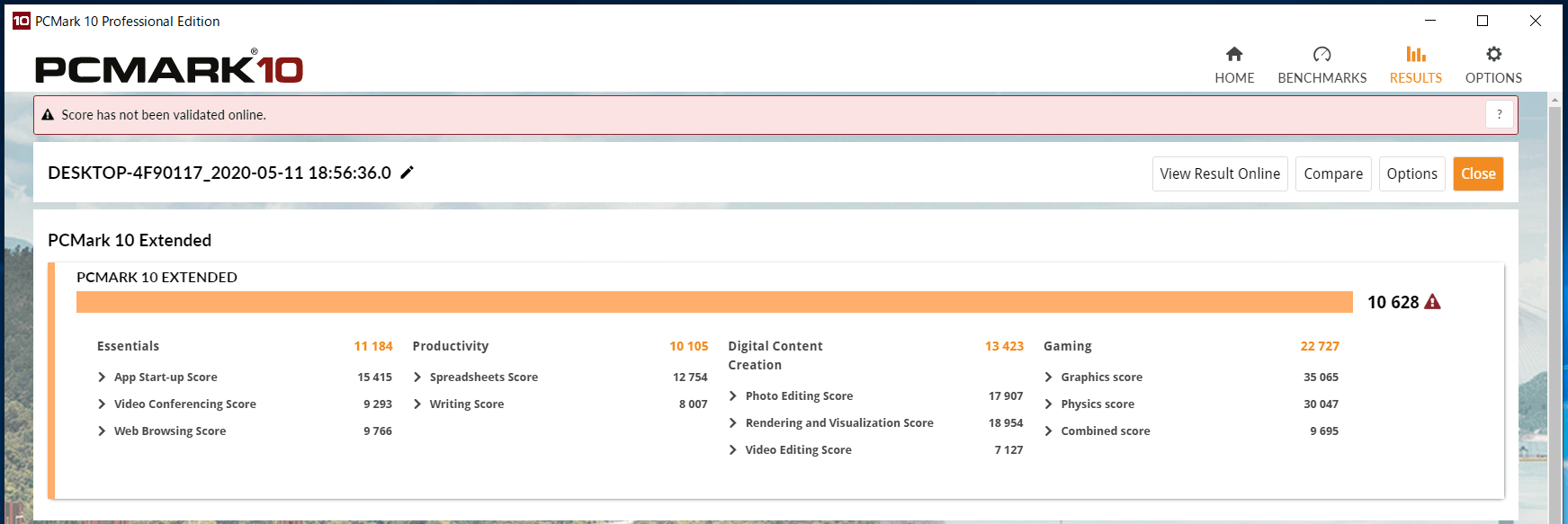
Task: Click the Essentials heading
Action: [x=128, y=346]
